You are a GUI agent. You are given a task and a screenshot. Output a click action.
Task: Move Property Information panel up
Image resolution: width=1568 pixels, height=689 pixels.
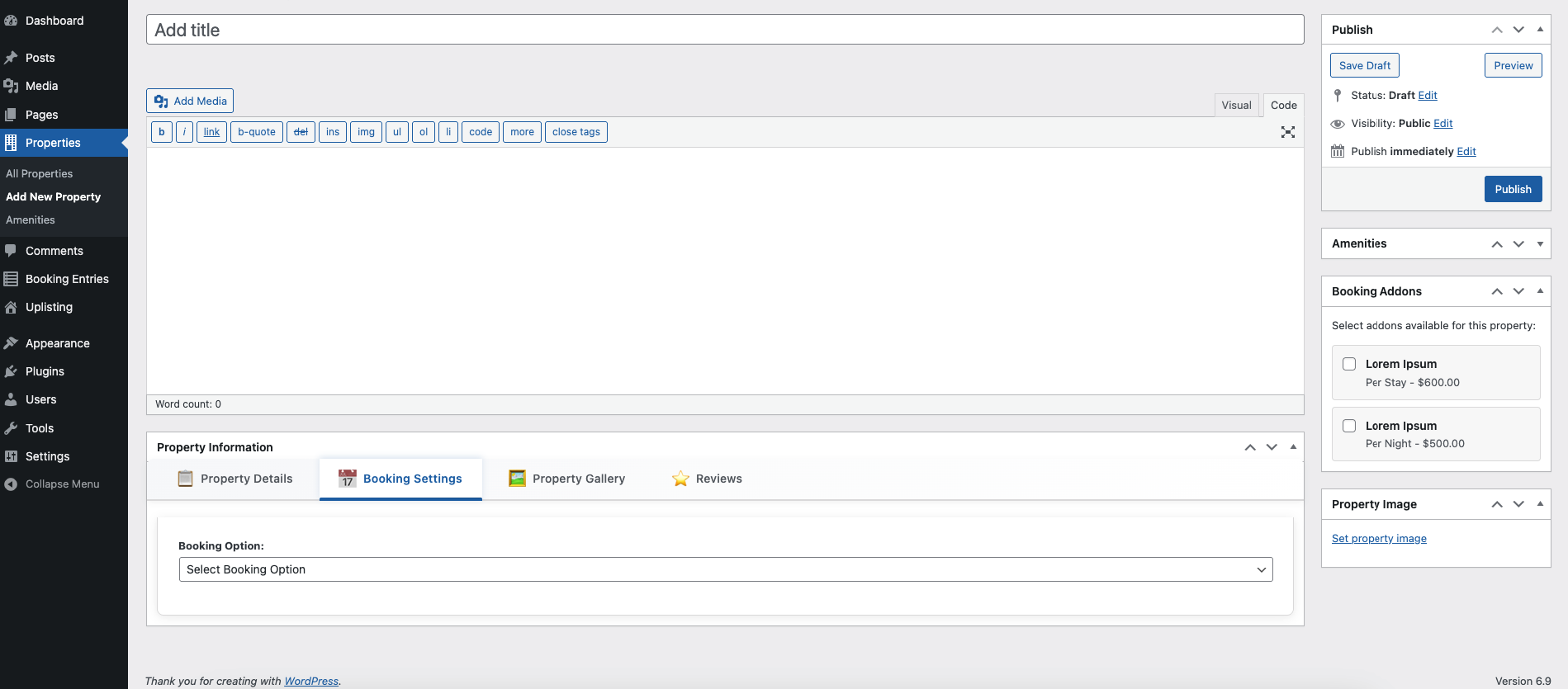[1250, 447]
